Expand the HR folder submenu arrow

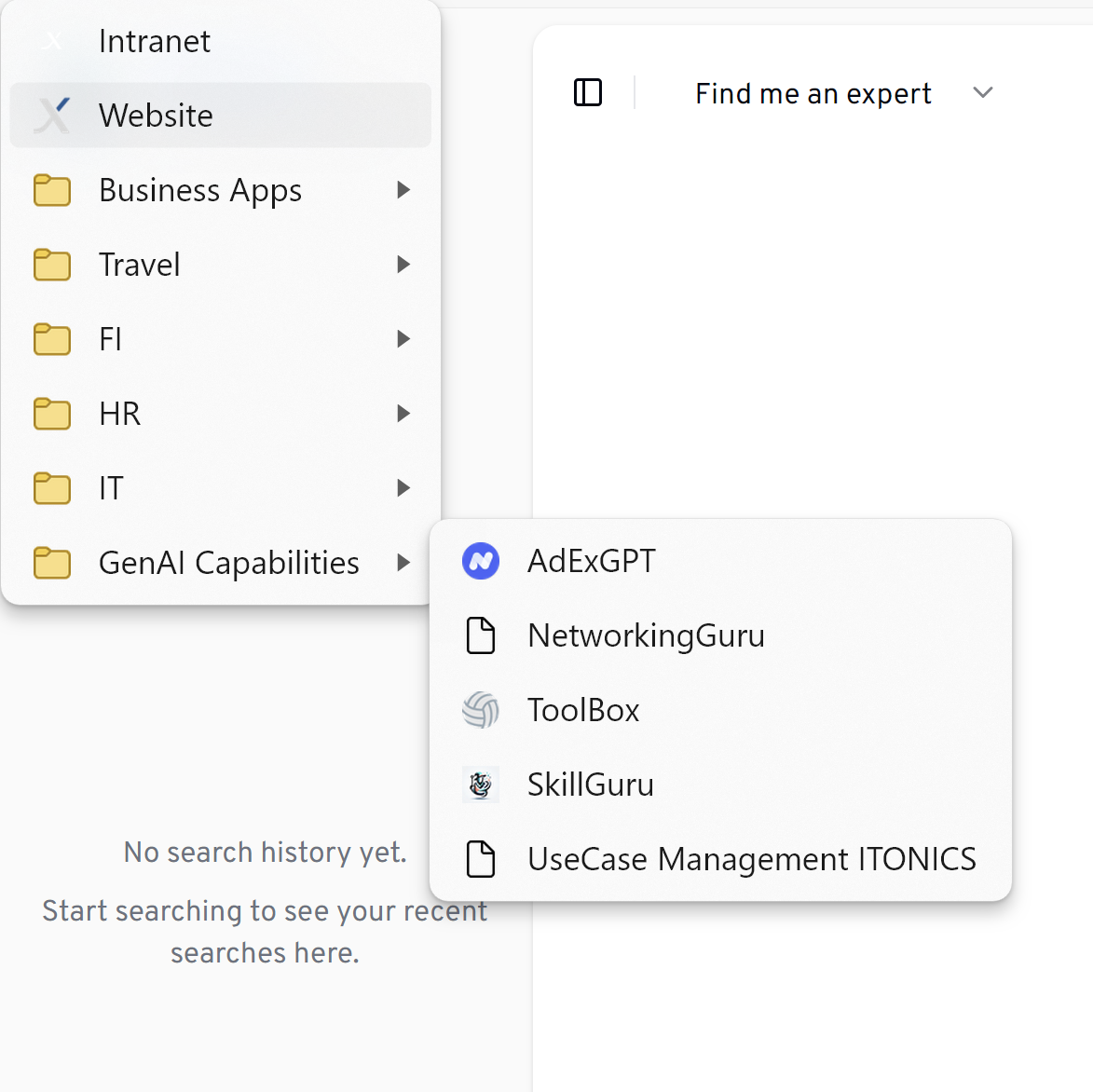(403, 414)
